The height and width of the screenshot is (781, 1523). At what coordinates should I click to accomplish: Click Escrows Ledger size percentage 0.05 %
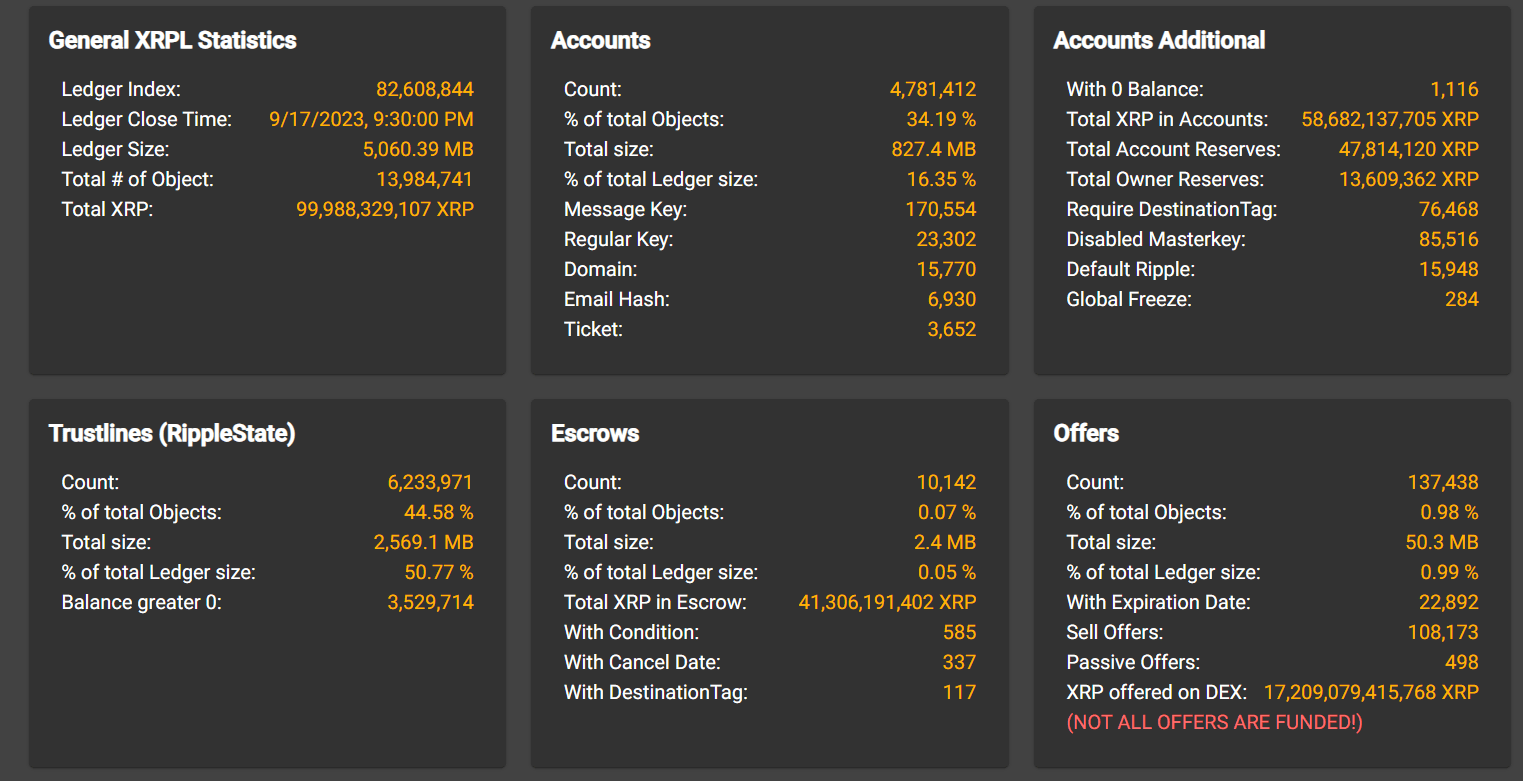coord(947,572)
